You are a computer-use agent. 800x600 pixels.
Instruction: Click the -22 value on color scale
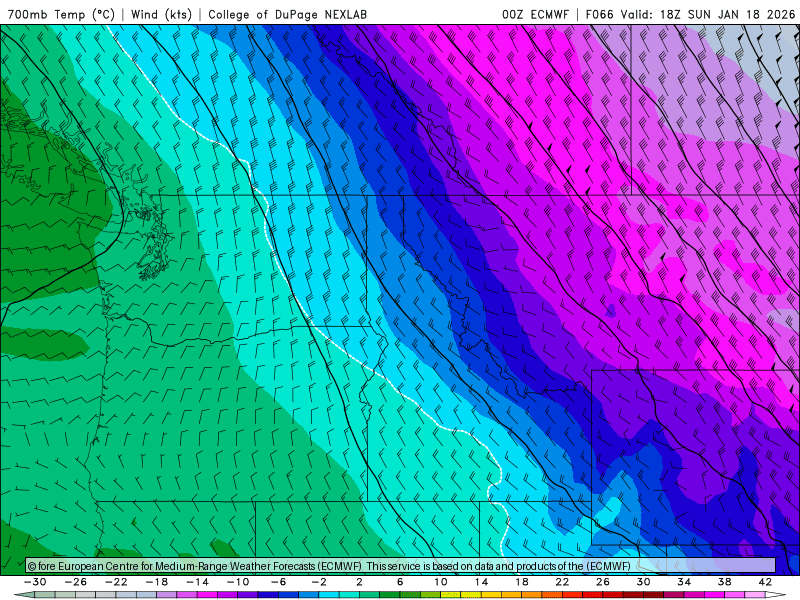[x=116, y=582]
